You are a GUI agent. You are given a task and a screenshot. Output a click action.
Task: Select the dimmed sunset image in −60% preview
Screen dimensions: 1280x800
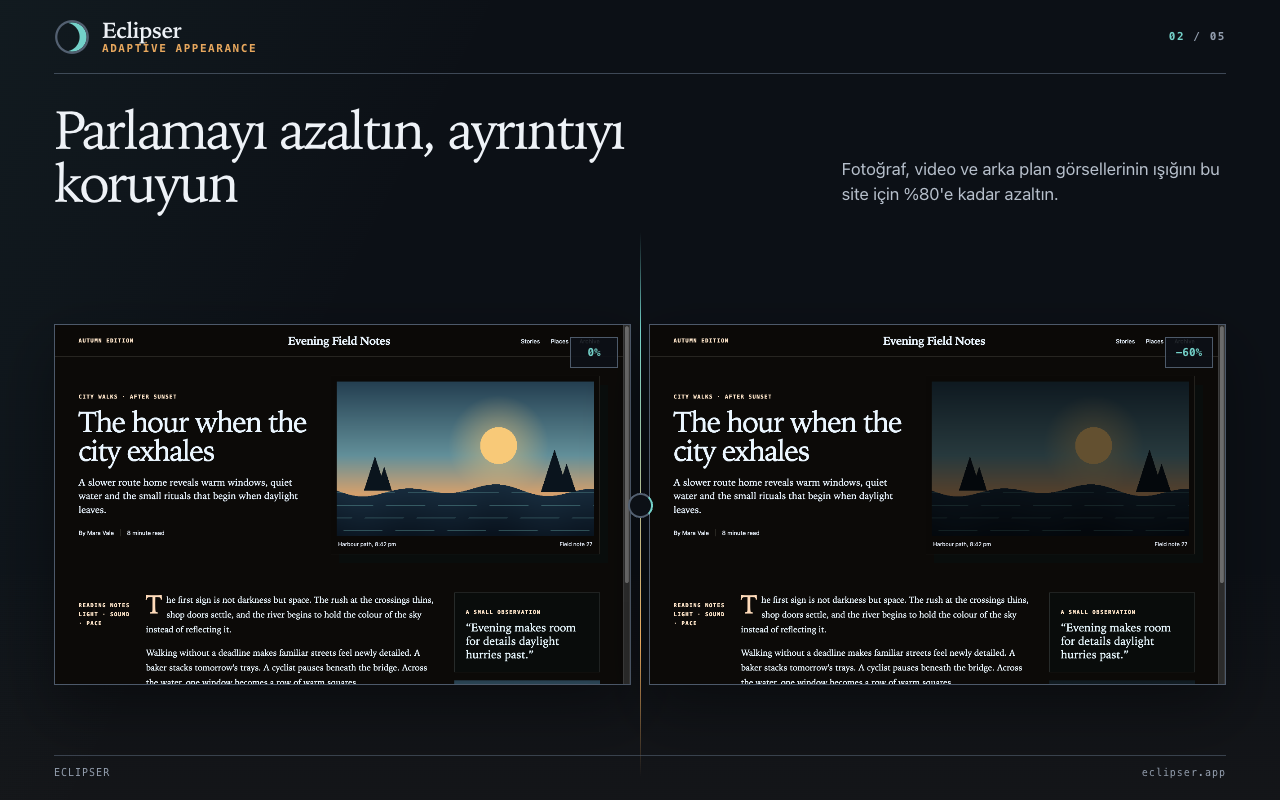1060,458
